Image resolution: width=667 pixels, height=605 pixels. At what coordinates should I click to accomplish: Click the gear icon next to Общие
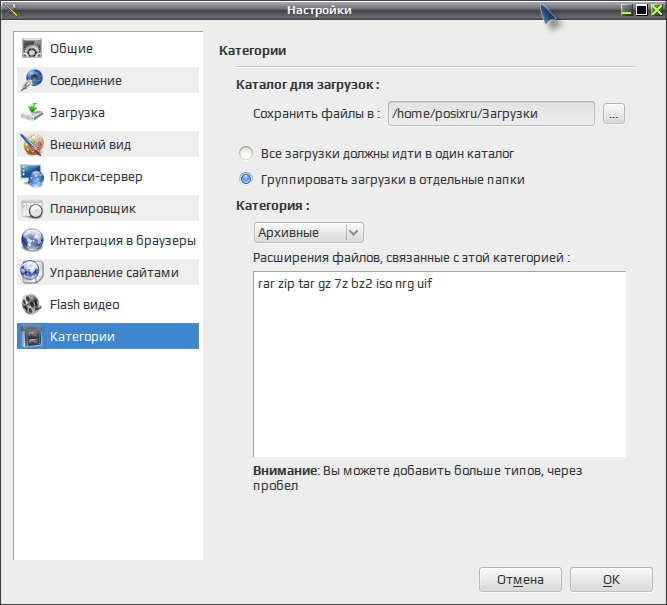pyautogui.click(x=32, y=48)
